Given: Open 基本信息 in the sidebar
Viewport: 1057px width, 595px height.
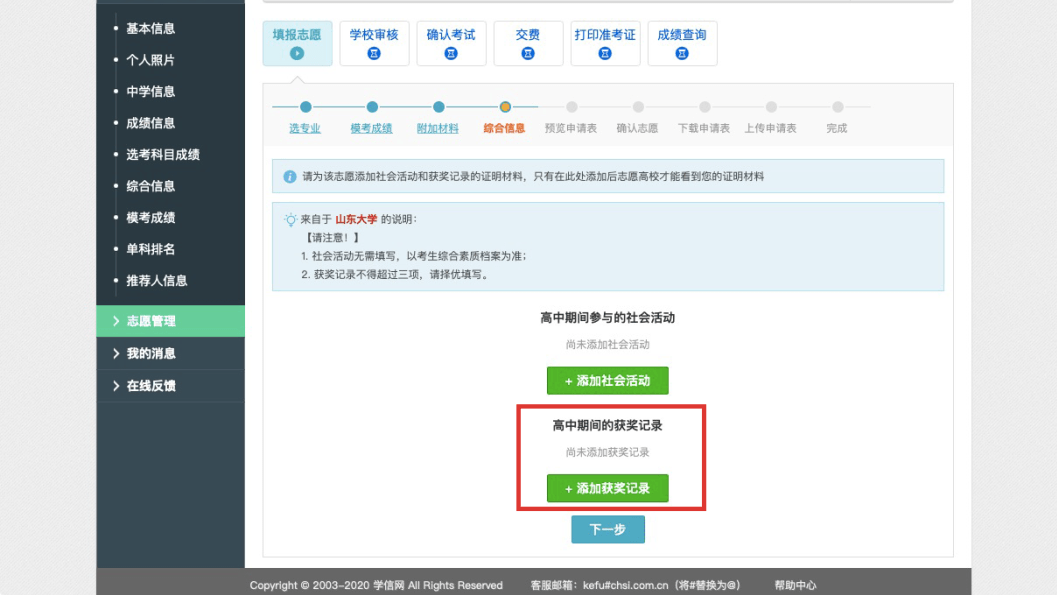Looking at the screenshot, I should (150, 28).
